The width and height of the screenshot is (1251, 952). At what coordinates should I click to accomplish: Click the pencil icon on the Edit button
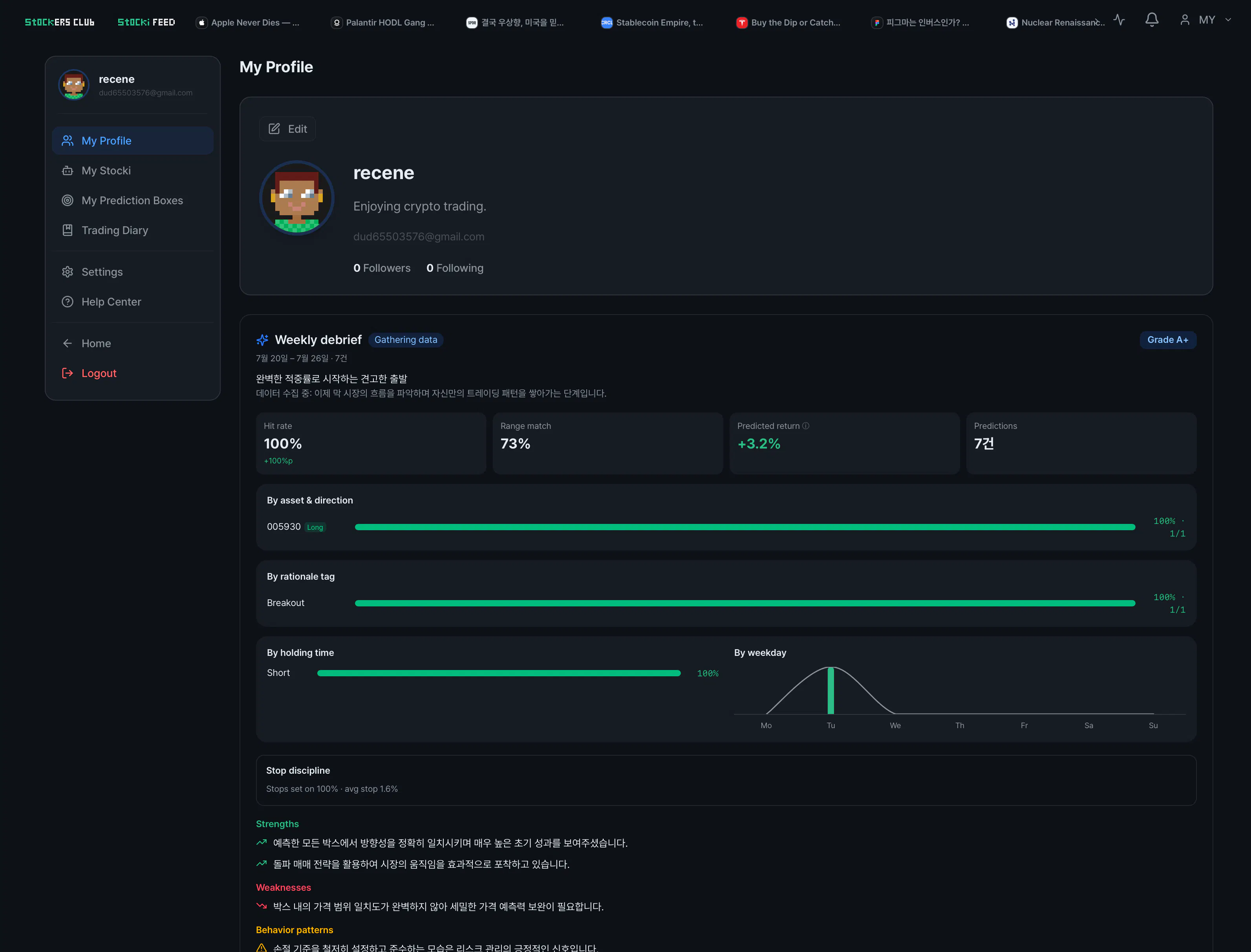click(x=274, y=129)
